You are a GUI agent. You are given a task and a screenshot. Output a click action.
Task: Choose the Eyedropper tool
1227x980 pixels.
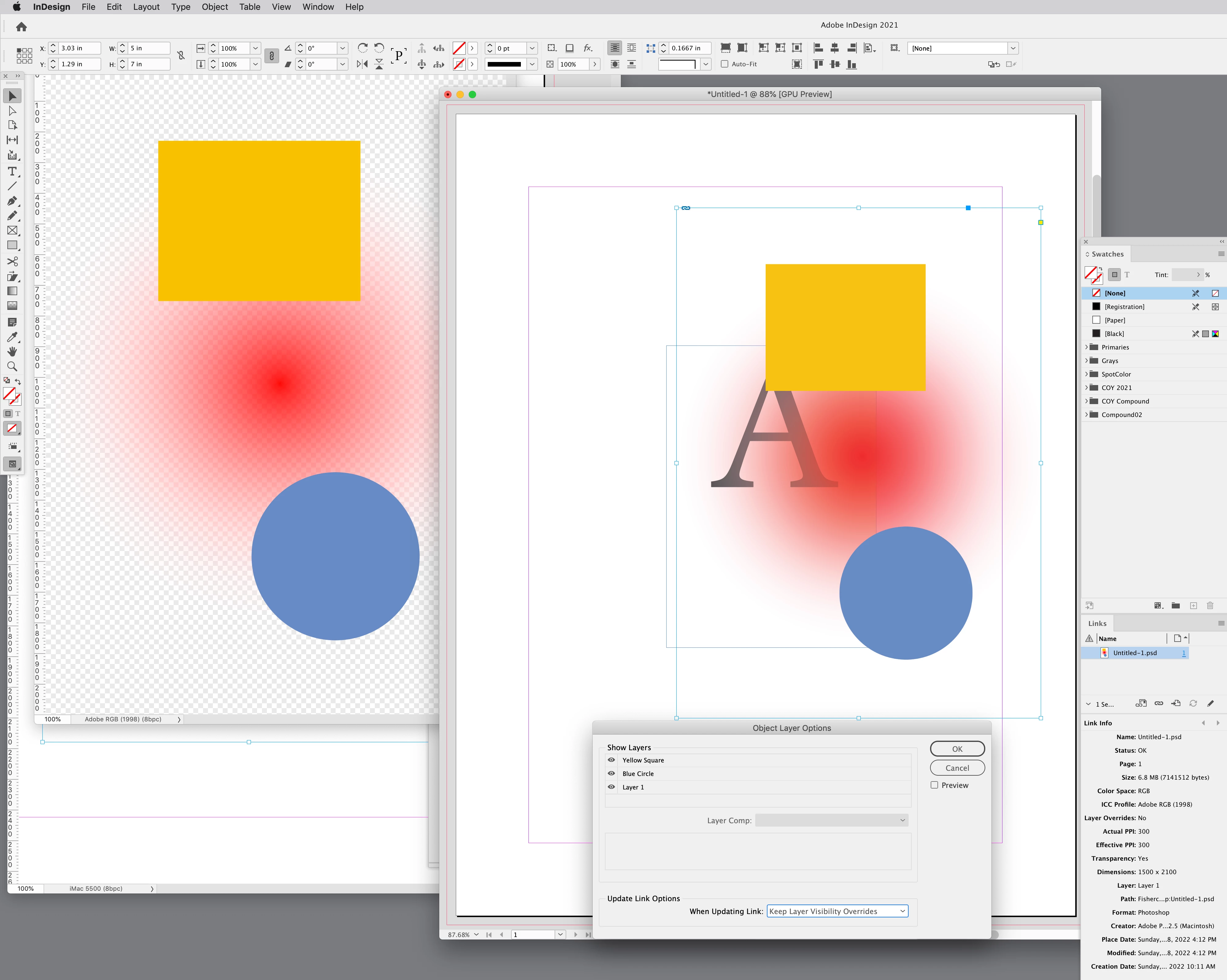pyautogui.click(x=12, y=337)
